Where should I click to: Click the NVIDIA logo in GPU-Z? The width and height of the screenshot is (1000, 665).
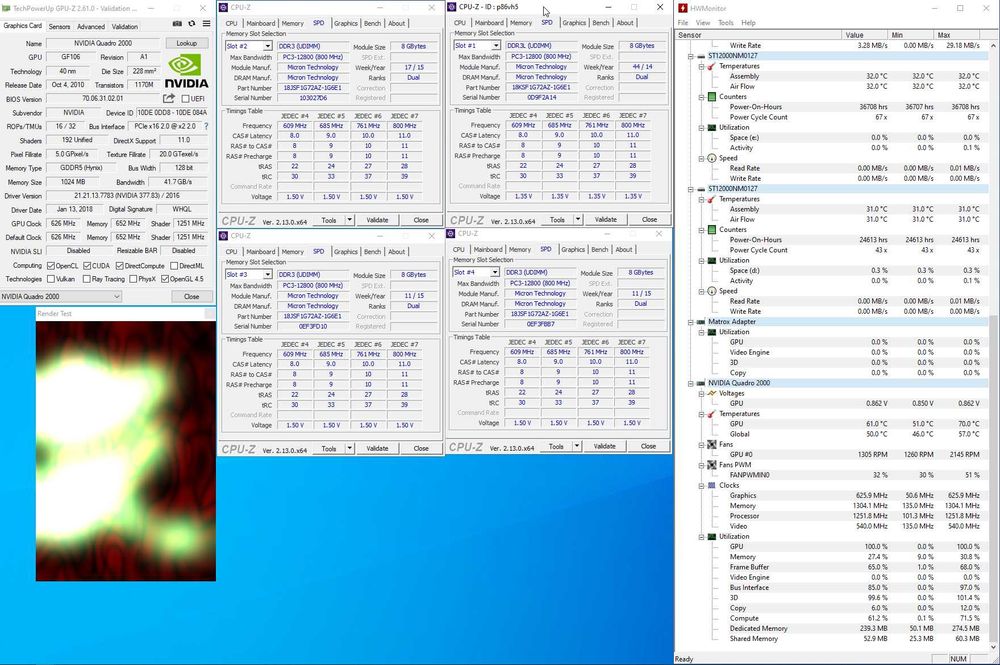pos(186,71)
